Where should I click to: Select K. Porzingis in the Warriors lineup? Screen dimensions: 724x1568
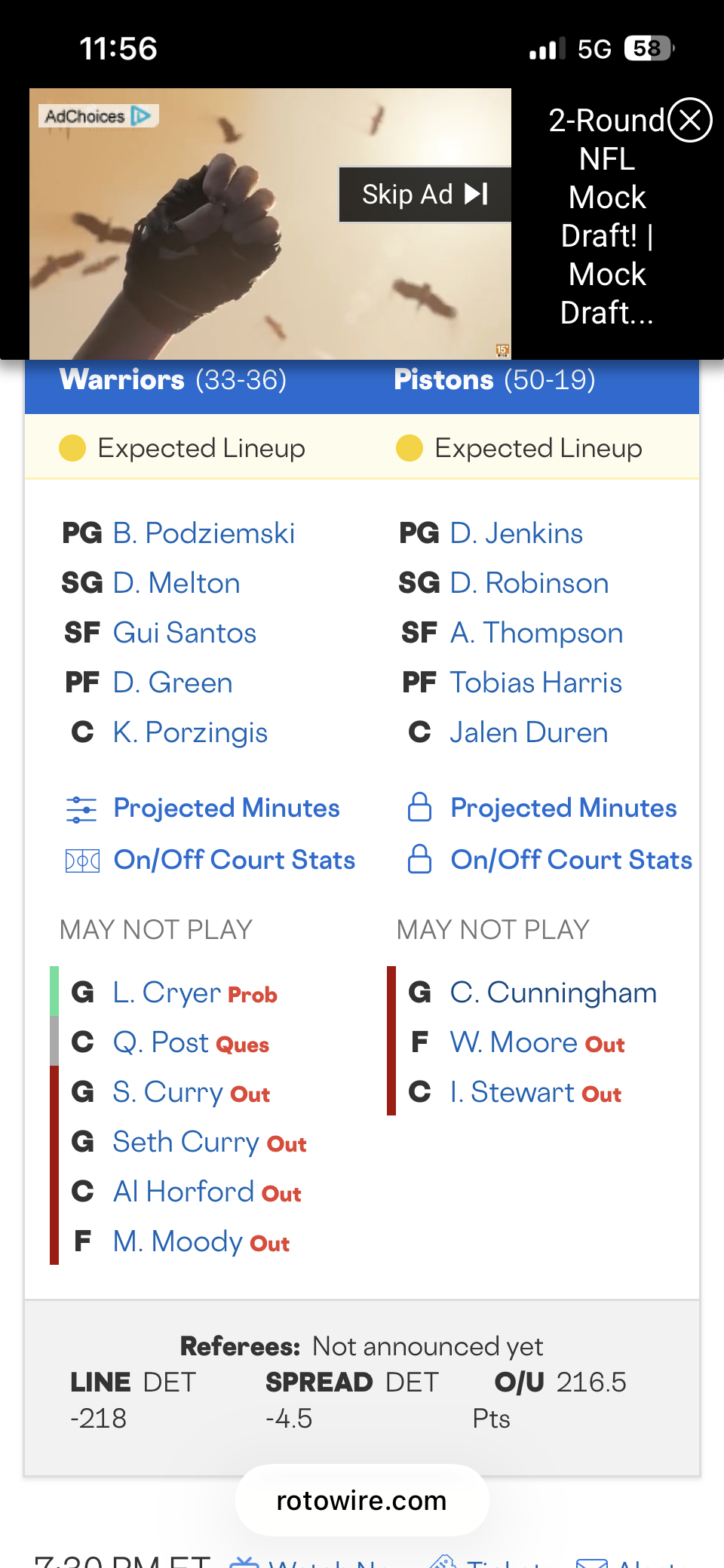coord(190,732)
